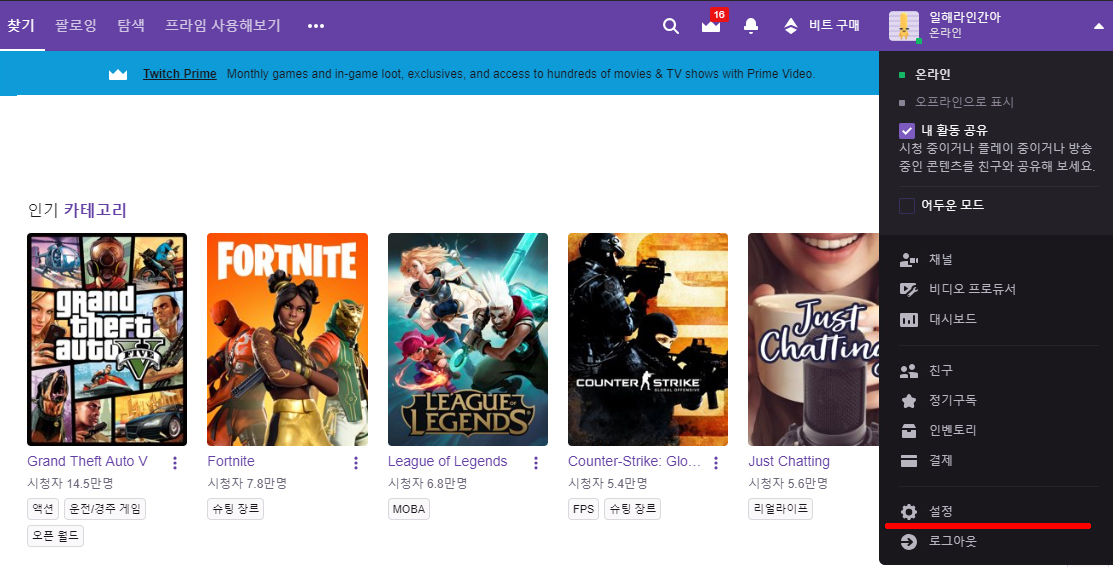Open 프라임 사용해보기 tab
Image resolution: width=1113 pixels, height=567 pixels.
coord(223,26)
